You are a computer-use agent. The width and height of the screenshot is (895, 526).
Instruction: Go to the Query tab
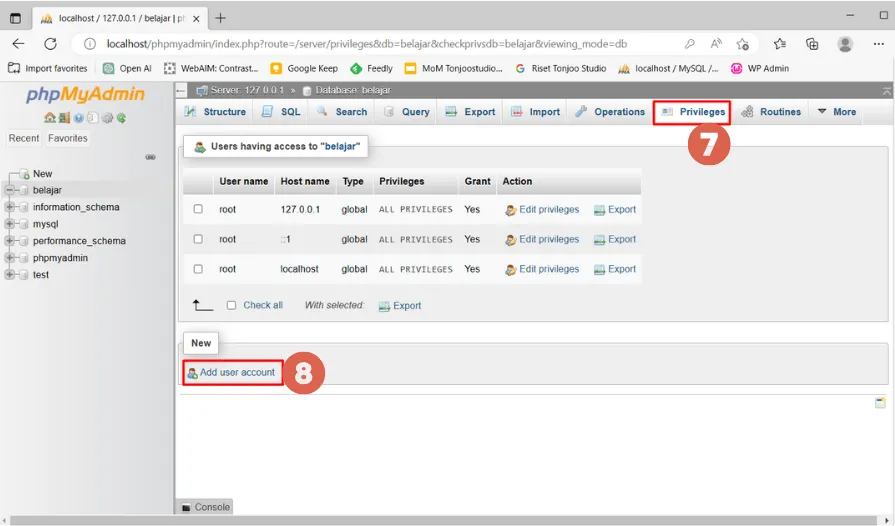(x=406, y=112)
